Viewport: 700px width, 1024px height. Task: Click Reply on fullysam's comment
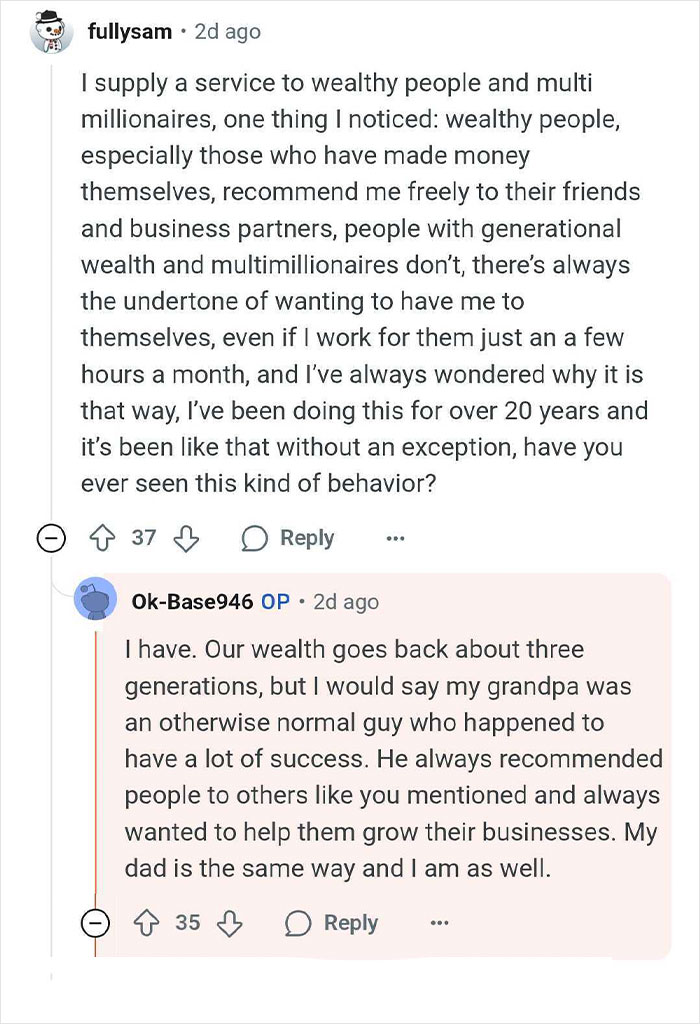[306, 538]
